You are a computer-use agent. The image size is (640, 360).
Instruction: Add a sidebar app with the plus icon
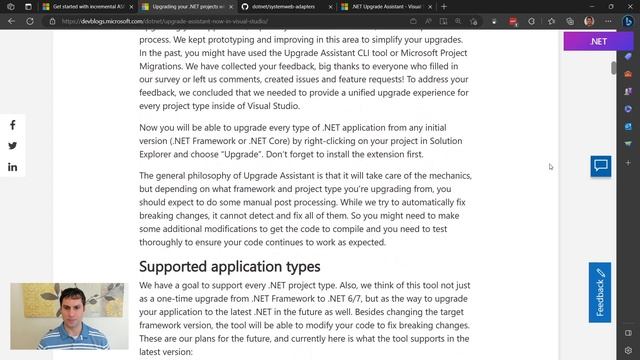pos(628,163)
